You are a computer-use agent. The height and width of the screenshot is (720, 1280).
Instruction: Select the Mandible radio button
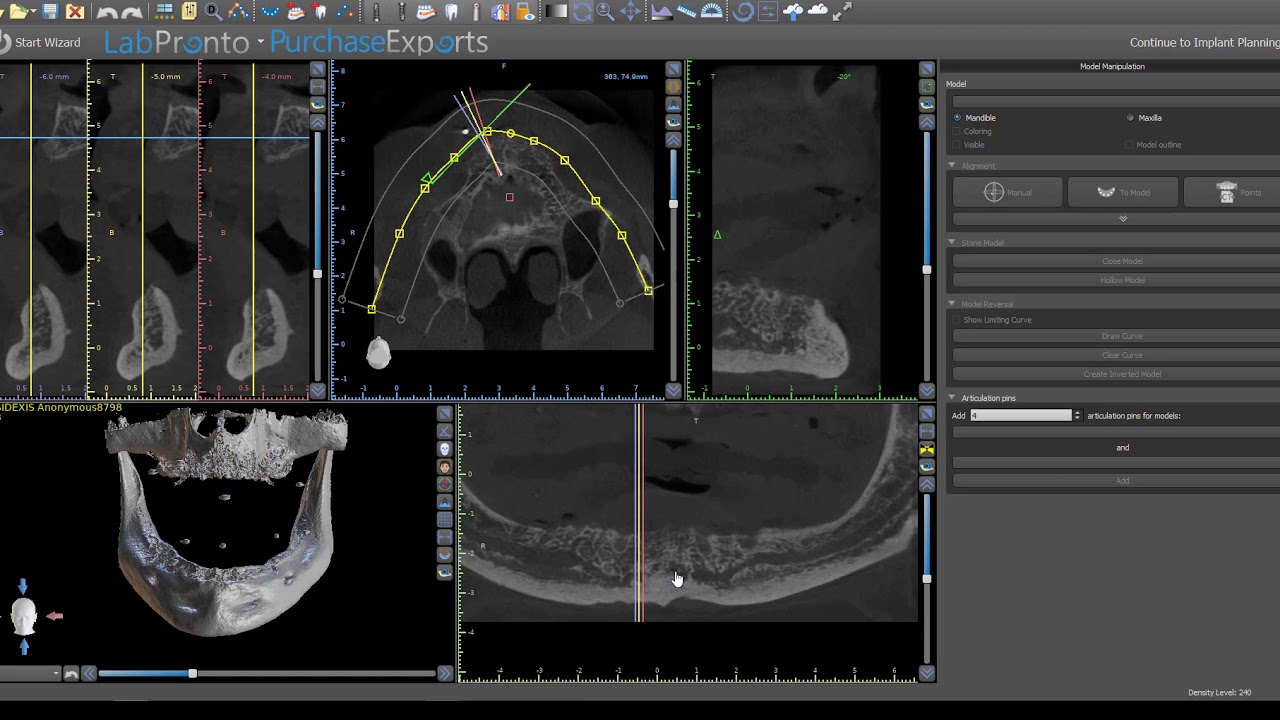pos(957,118)
